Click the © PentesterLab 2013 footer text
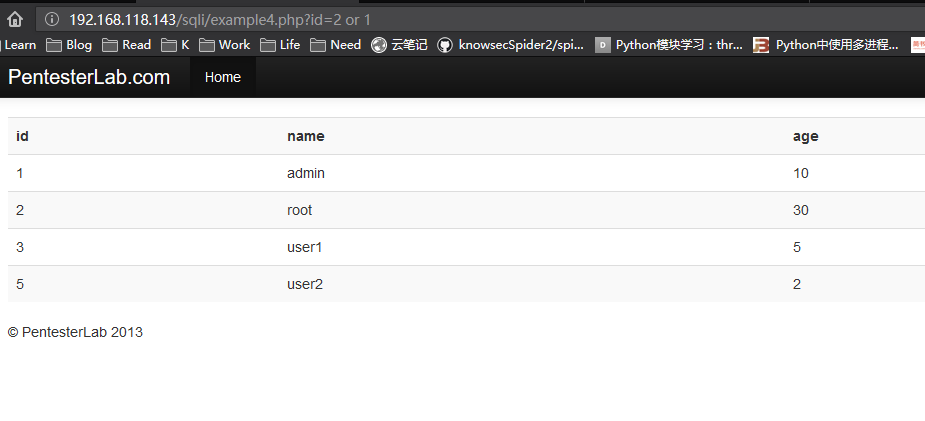This screenshot has width=925, height=421. (75, 332)
